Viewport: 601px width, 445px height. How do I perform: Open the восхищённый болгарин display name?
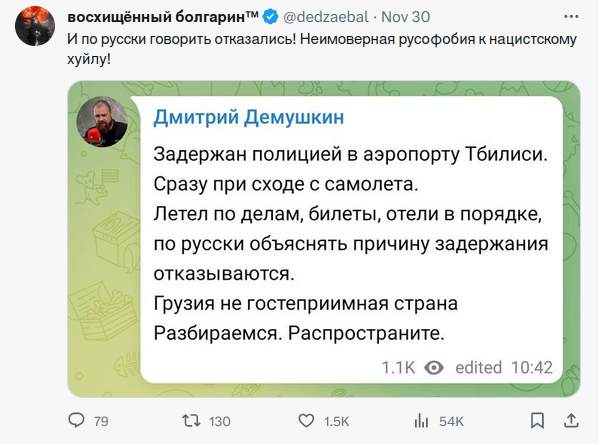click(x=163, y=17)
